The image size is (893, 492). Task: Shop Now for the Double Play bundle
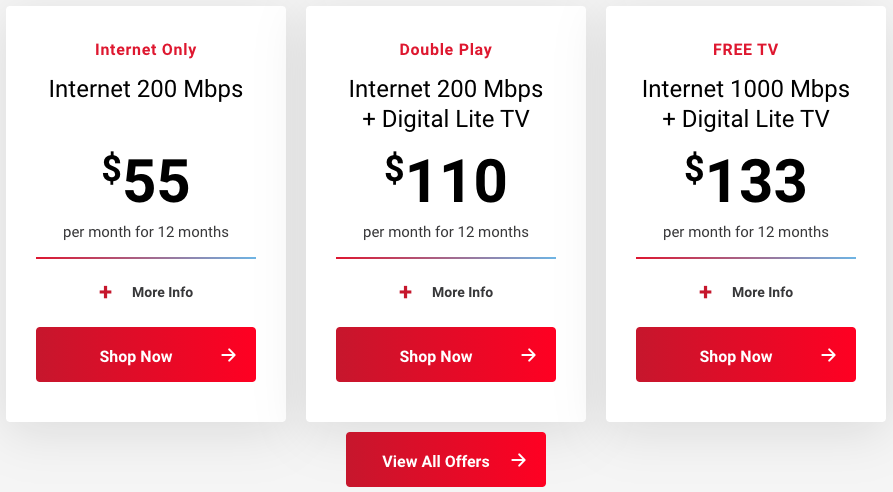pyautogui.click(x=446, y=354)
